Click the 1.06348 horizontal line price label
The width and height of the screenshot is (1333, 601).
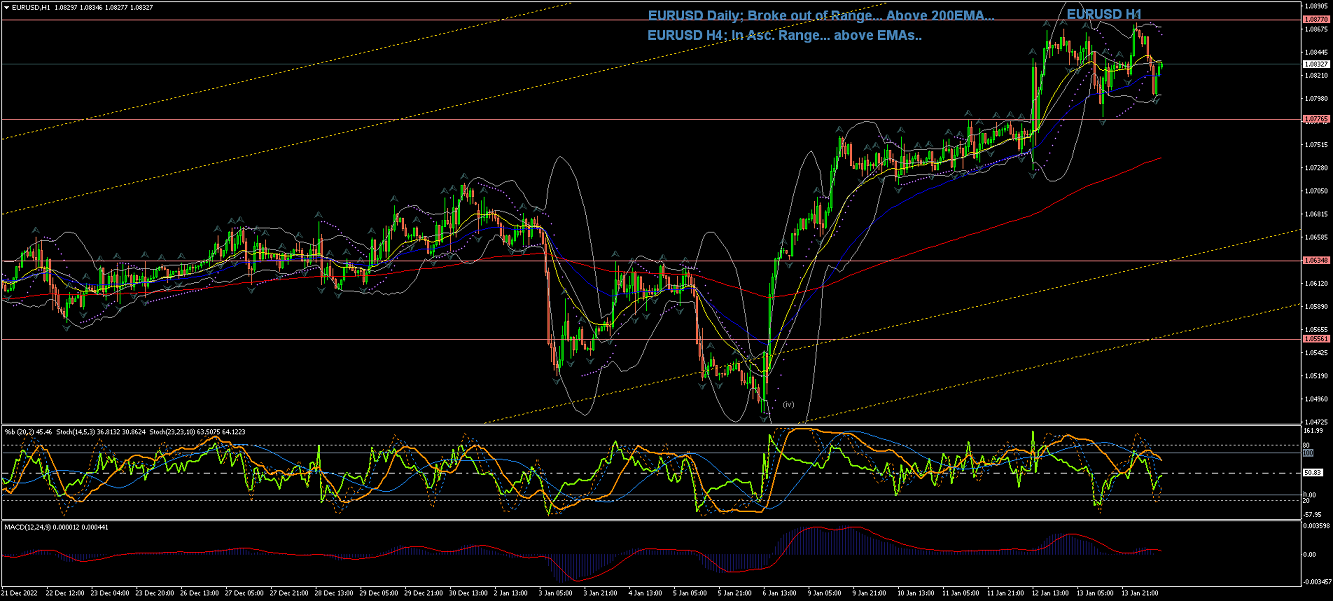1315,260
